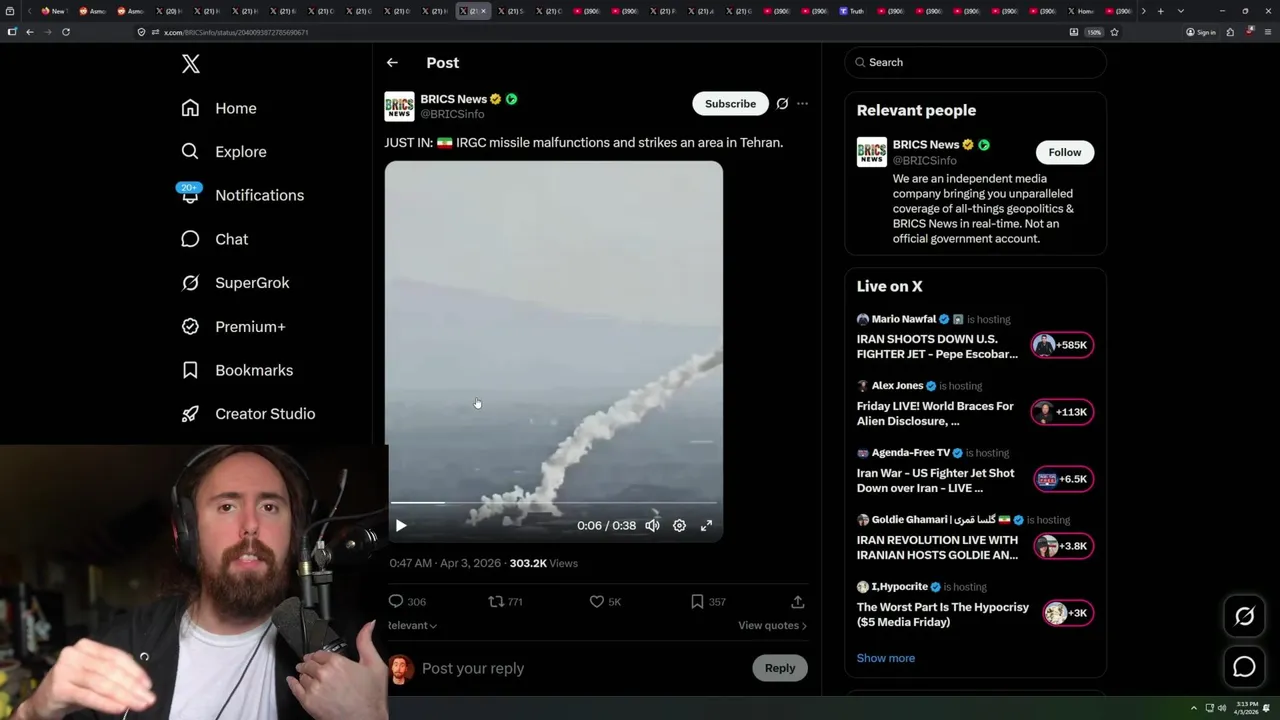Bookmark the post via the 357 icon

[697, 601]
